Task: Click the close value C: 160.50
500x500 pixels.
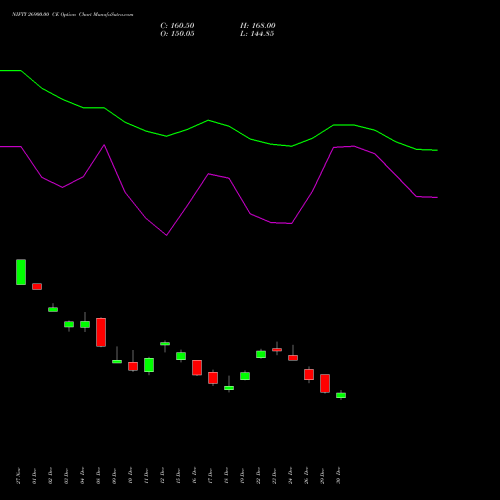Action: [x=177, y=26]
